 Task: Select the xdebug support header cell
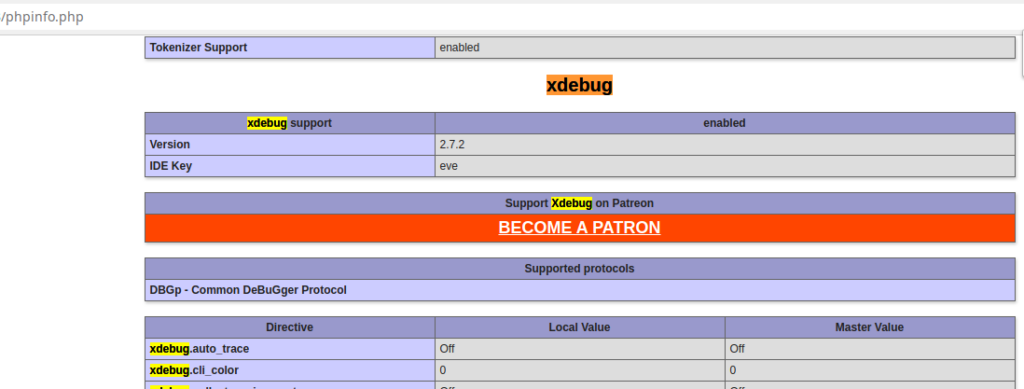290,123
